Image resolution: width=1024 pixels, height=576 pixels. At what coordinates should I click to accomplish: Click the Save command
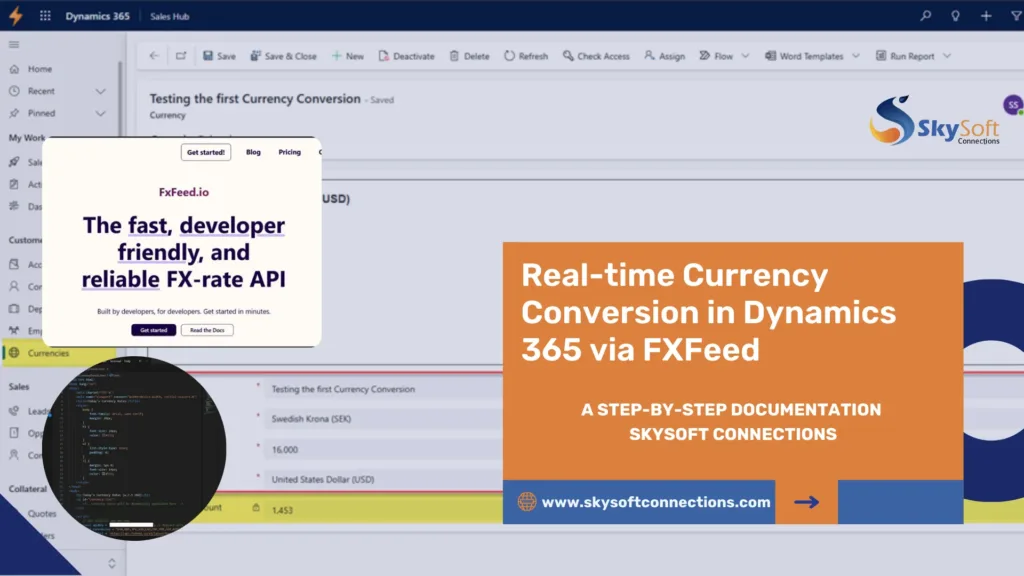coord(219,56)
